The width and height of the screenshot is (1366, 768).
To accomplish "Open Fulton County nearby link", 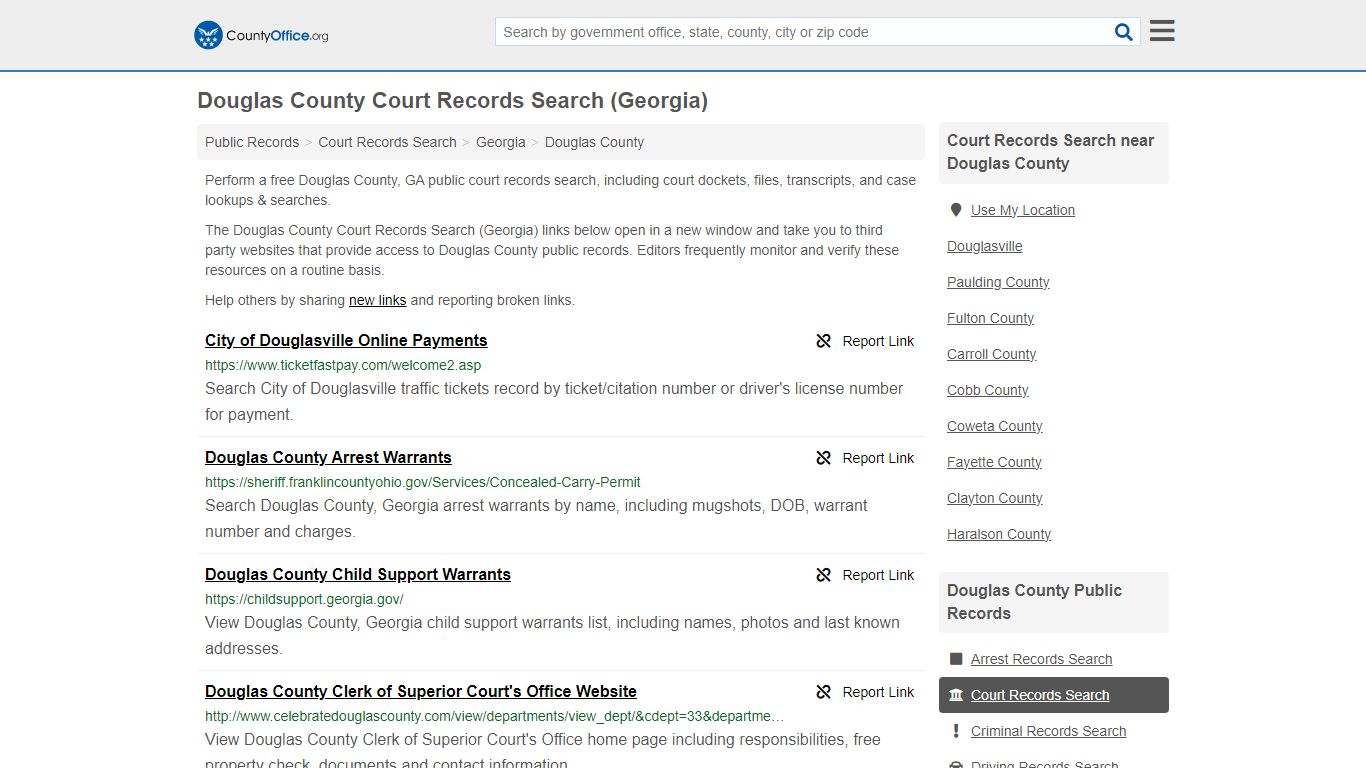I will 990,318.
